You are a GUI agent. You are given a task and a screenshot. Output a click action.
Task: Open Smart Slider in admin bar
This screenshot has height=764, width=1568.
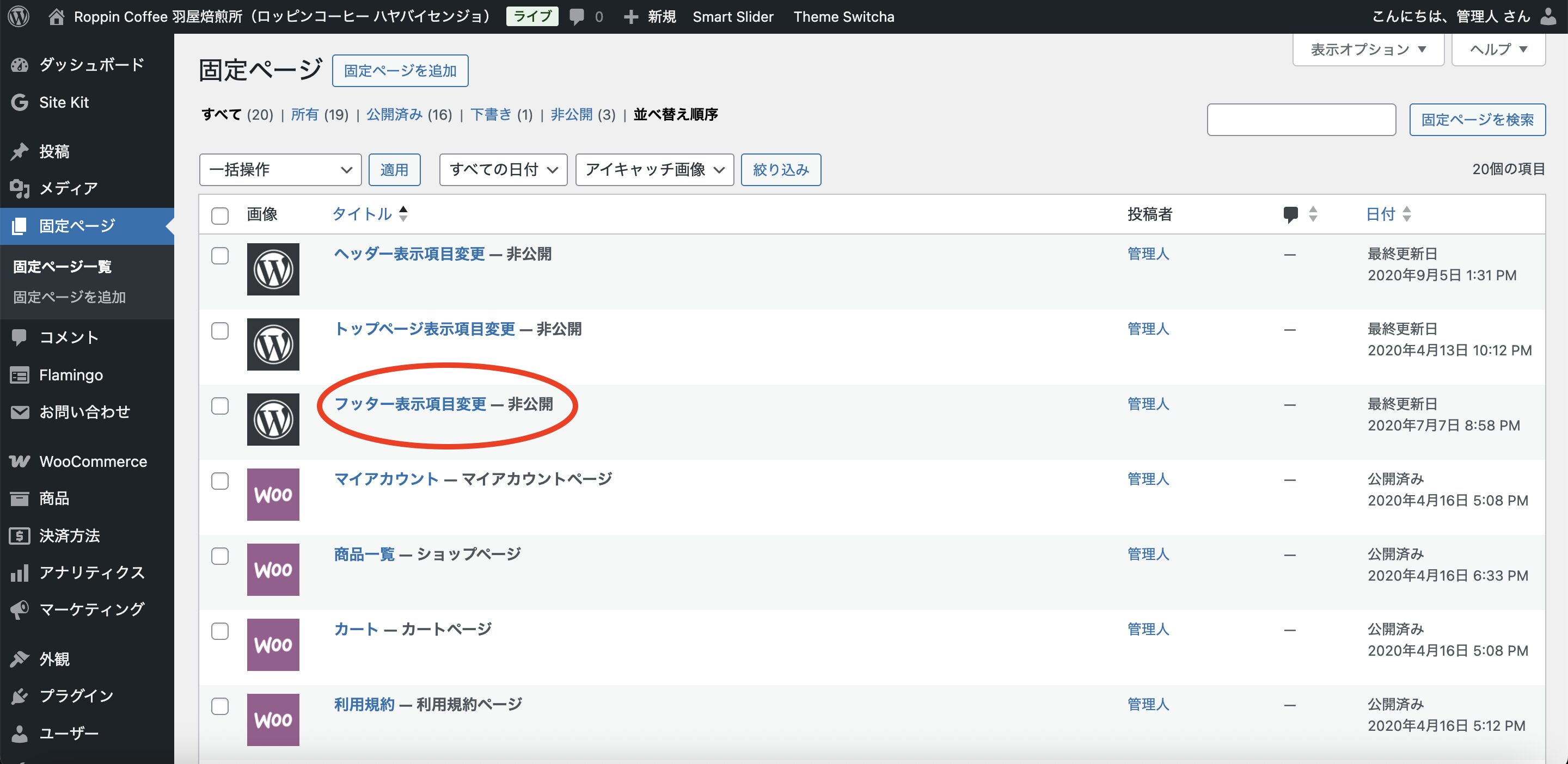coord(732,16)
